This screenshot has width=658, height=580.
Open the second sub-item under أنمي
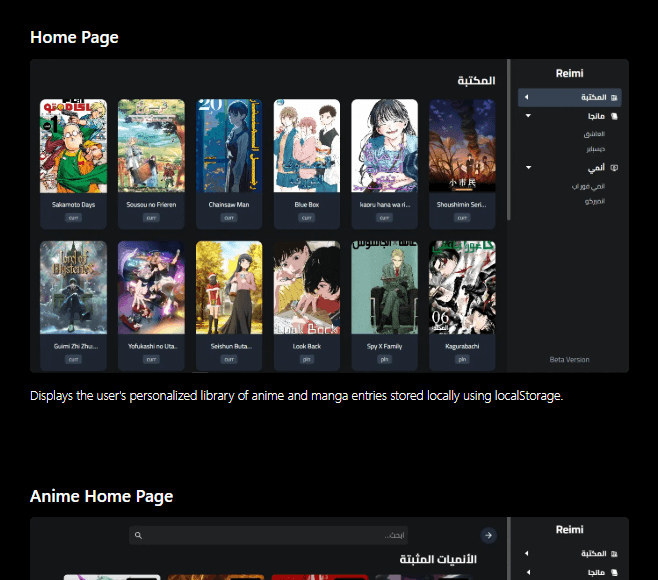[595, 201]
